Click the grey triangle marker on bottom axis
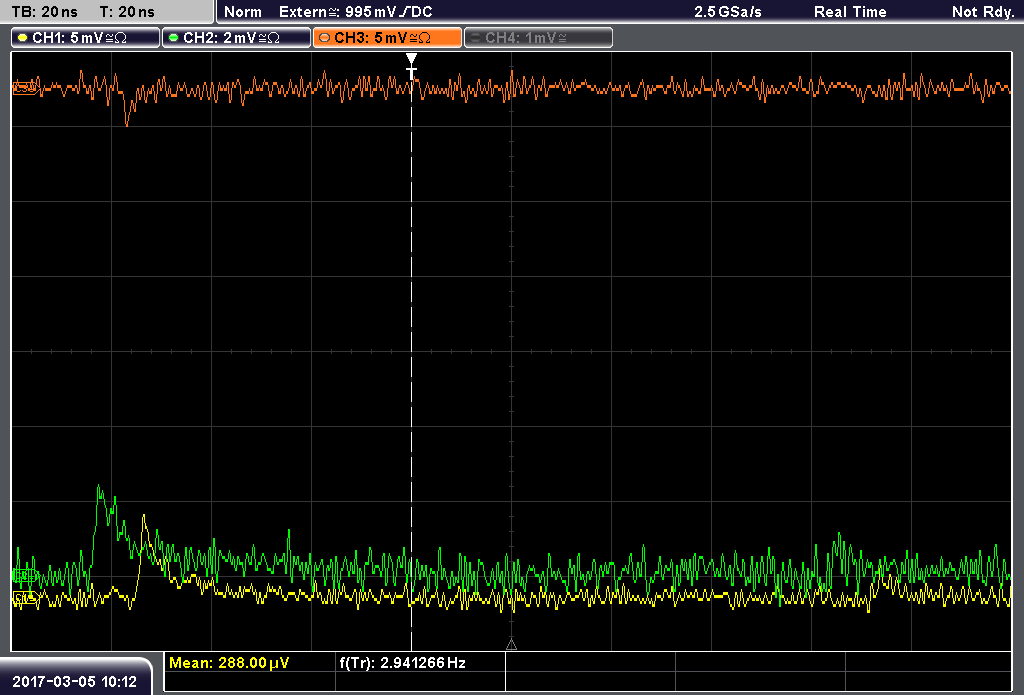 [511, 645]
